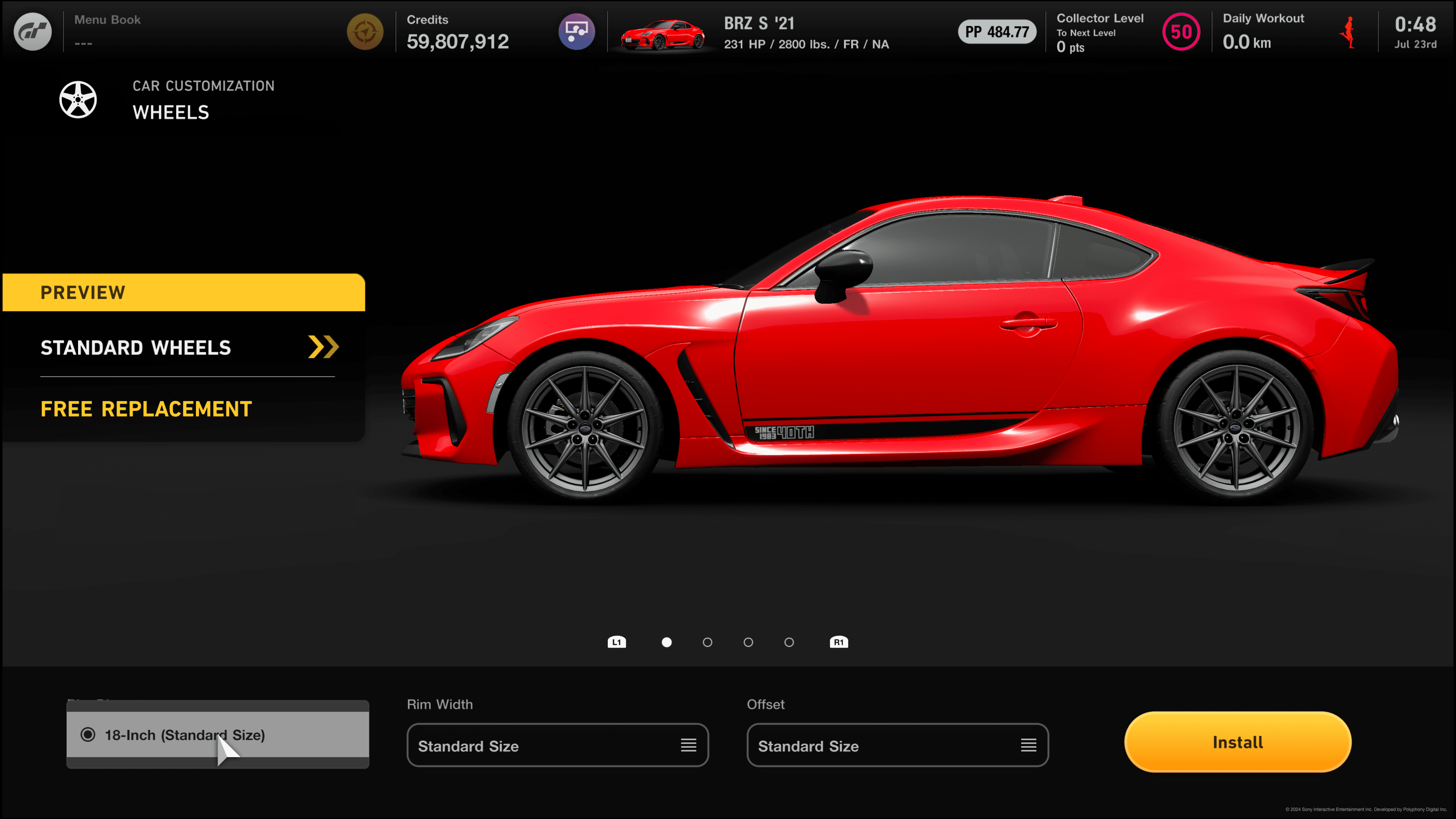The width and height of the screenshot is (1456, 819).
Task: Click the CAR CUSTOMIZATION heading
Action: 204,86
